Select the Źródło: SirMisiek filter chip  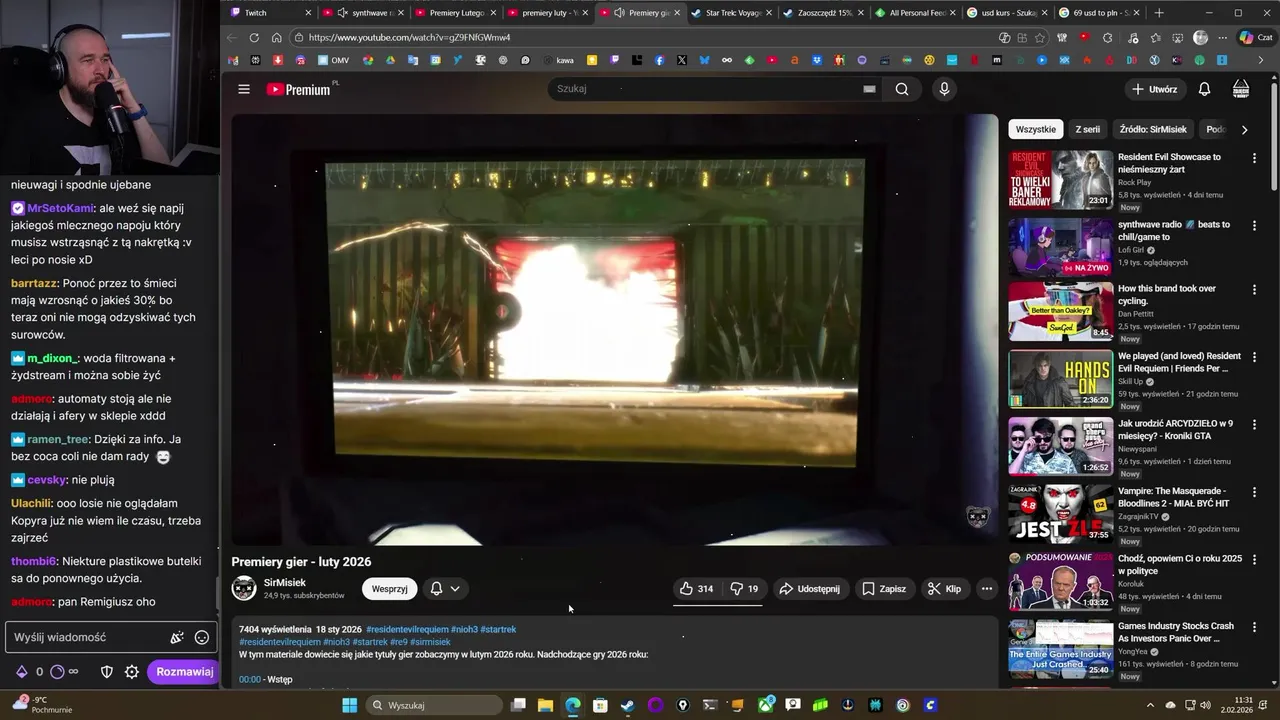point(1153,129)
